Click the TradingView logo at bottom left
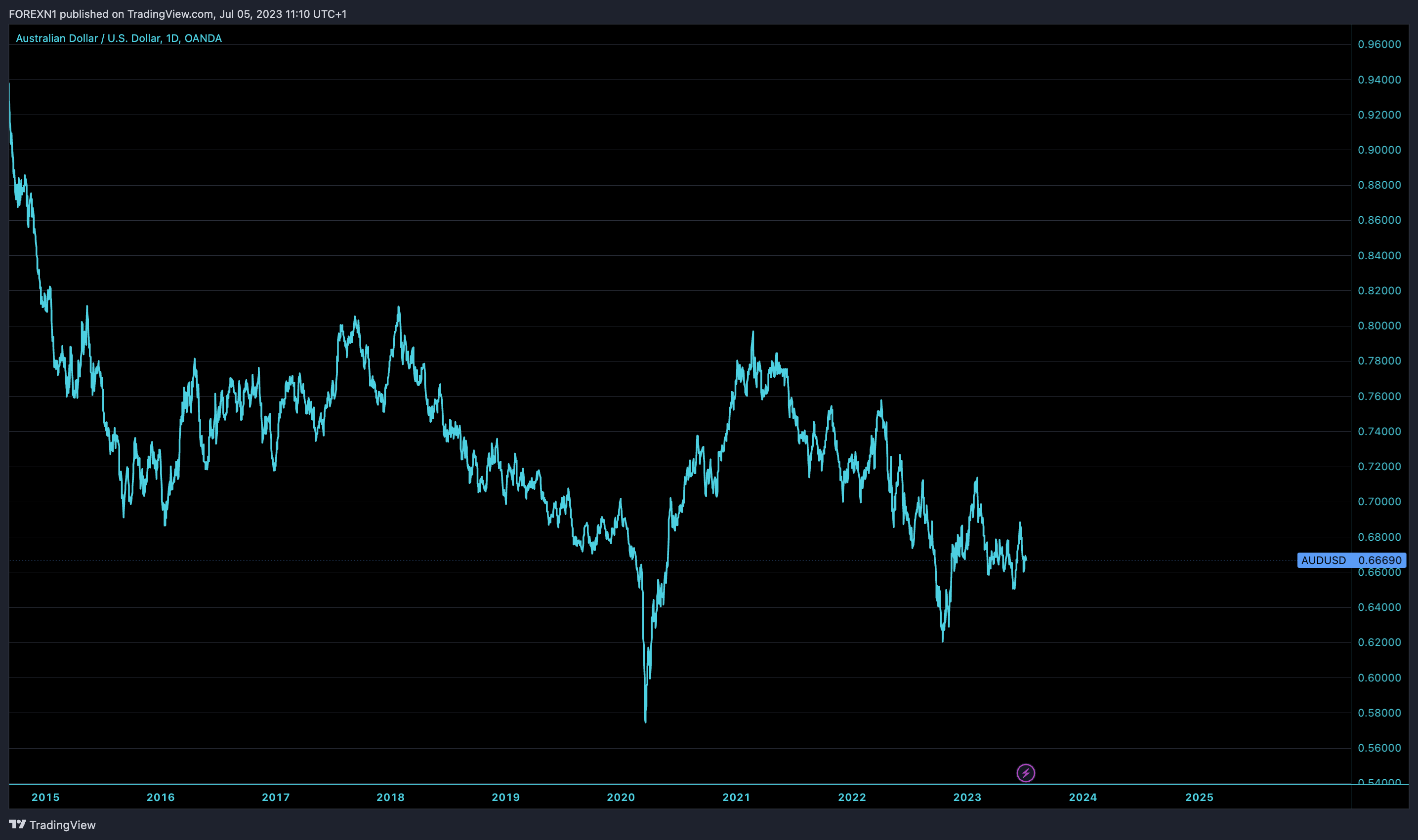1418x840 pixels. point(52,825)
